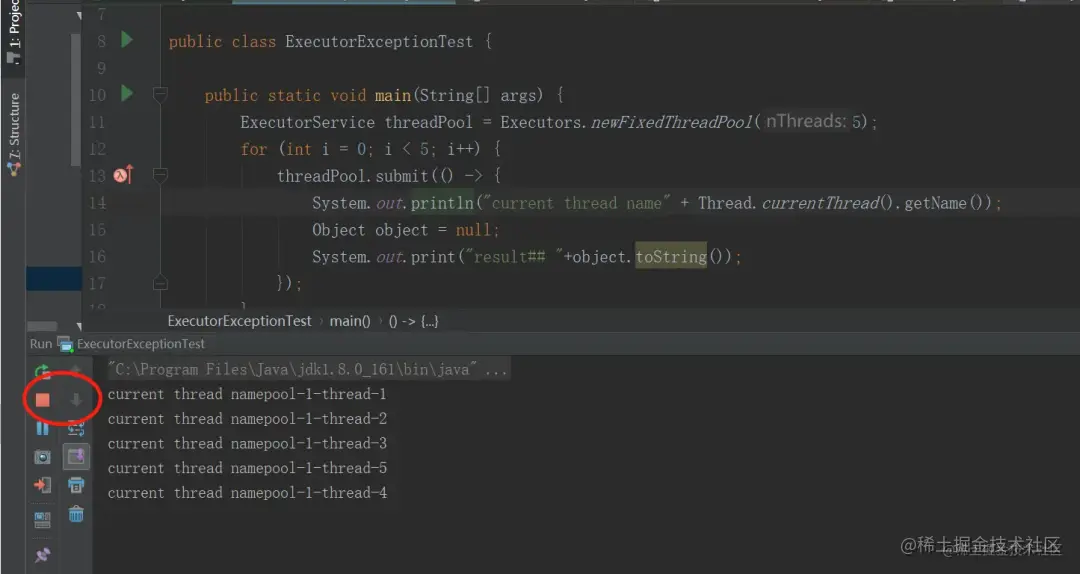This screenshot has width=1080, height=574.
Task: Click the output line namepool-1-thread-4
Action: pyautogui.click(x=247, y=493)
